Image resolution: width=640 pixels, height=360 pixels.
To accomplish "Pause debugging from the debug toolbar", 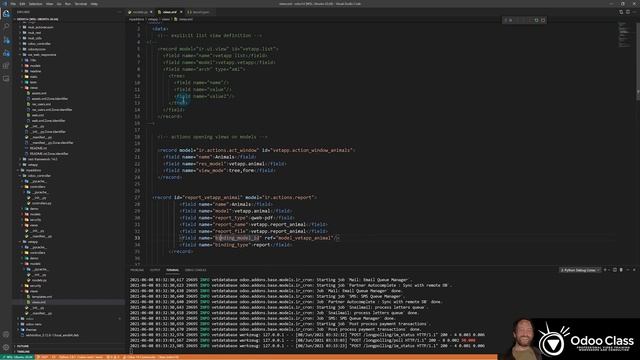I will tap(511, 20).
